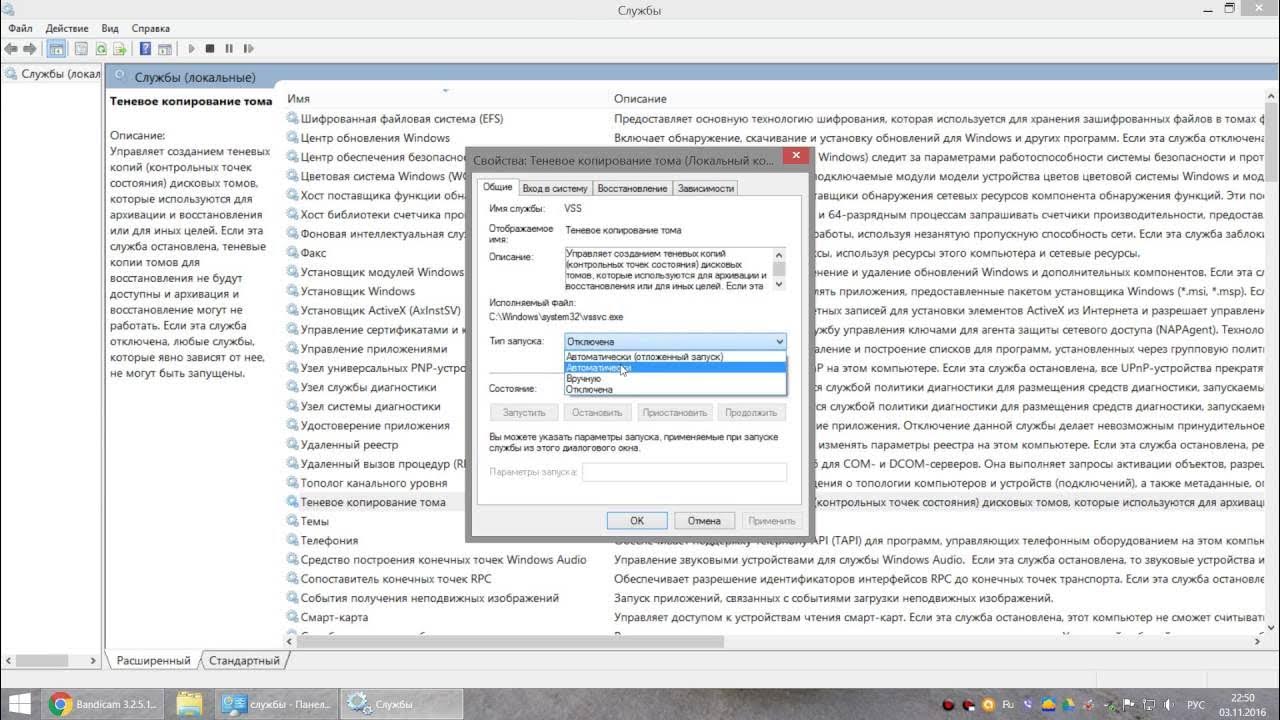Toggle the show/hide console tree toolbar icon
The width and height of the screenshot is (1280, 720).
point(57,48)
